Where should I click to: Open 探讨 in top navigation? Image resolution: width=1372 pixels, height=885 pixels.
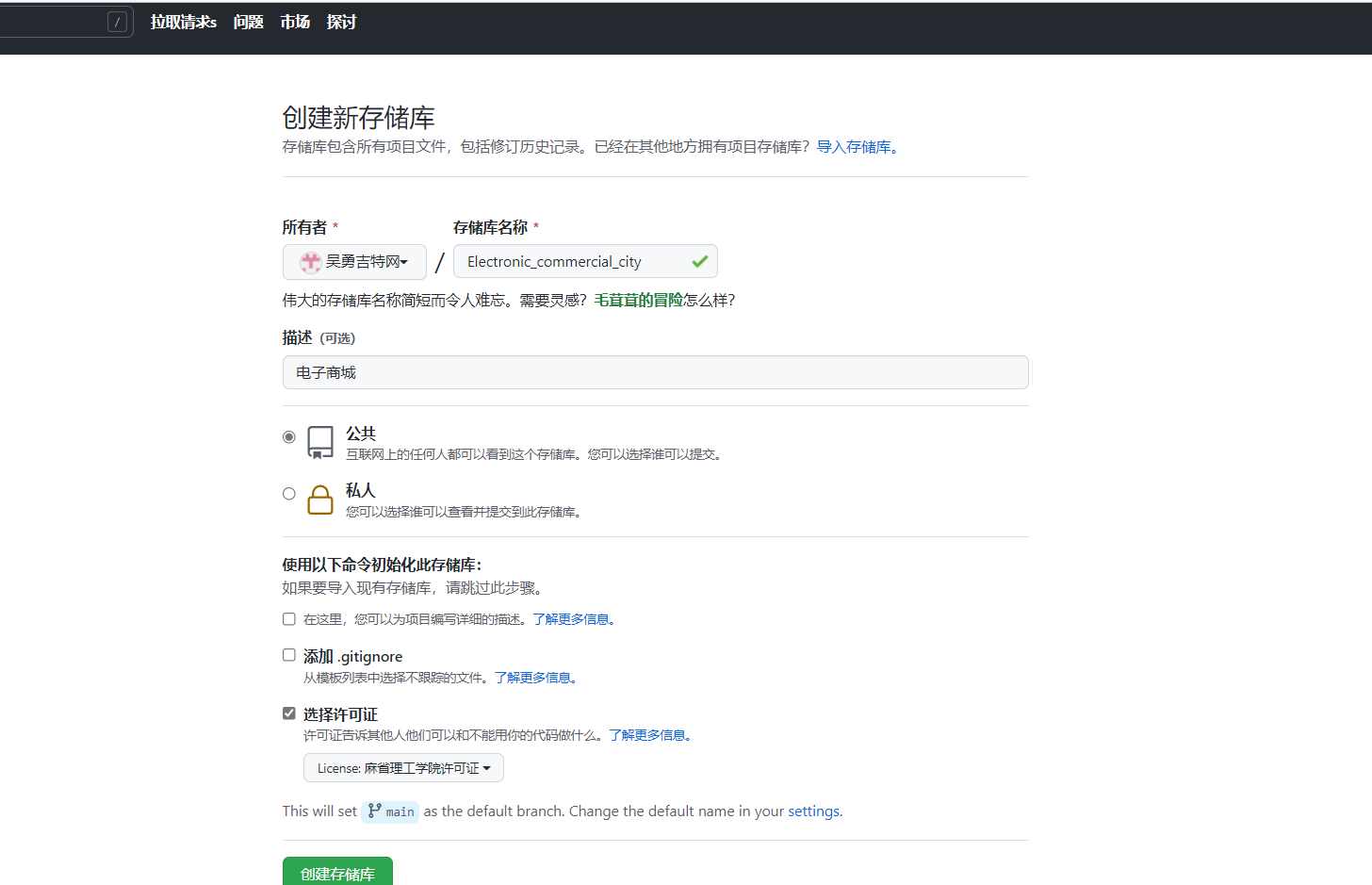[x=341, y=22]
